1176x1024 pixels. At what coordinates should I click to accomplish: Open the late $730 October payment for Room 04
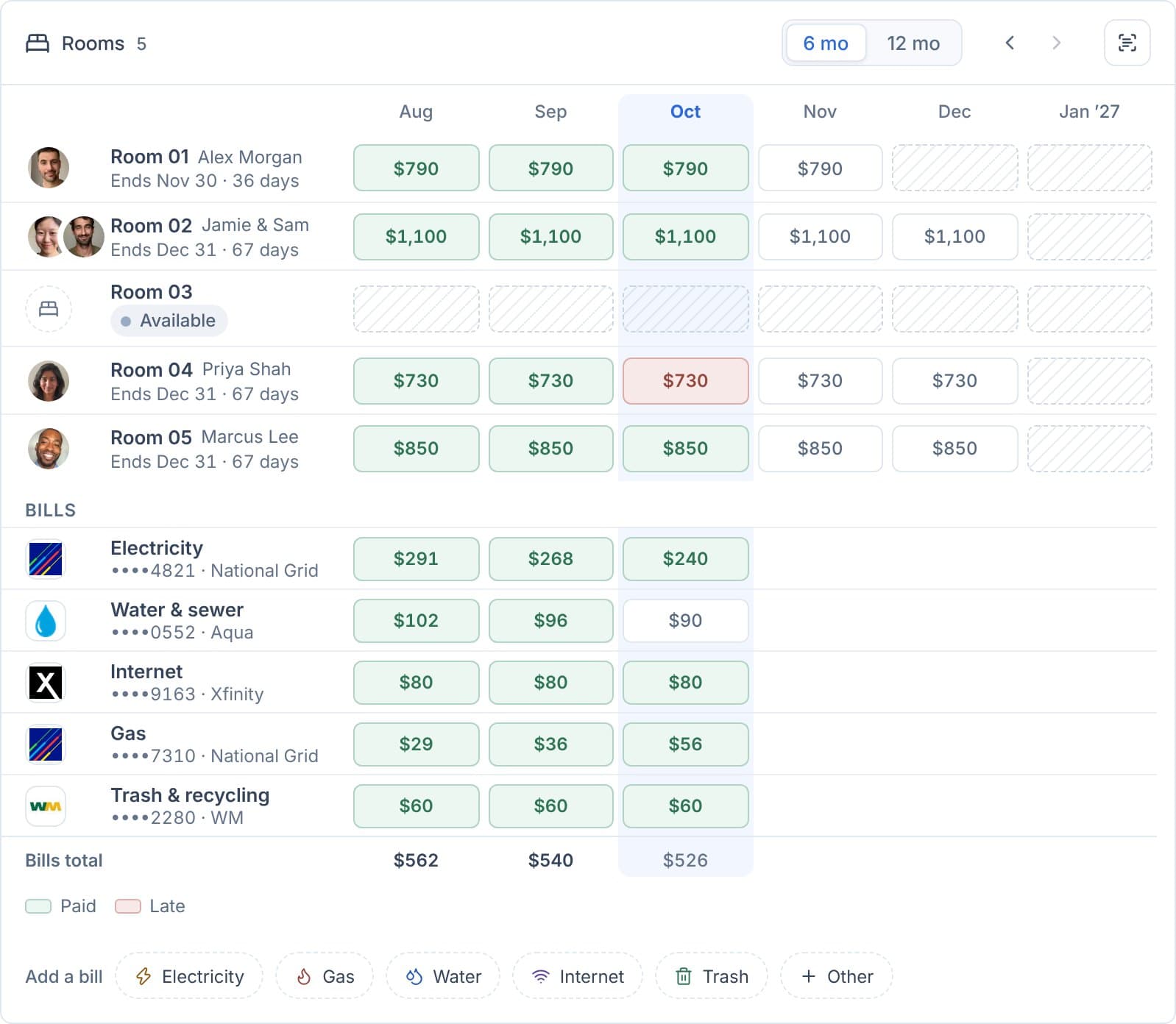pos(685,381)
